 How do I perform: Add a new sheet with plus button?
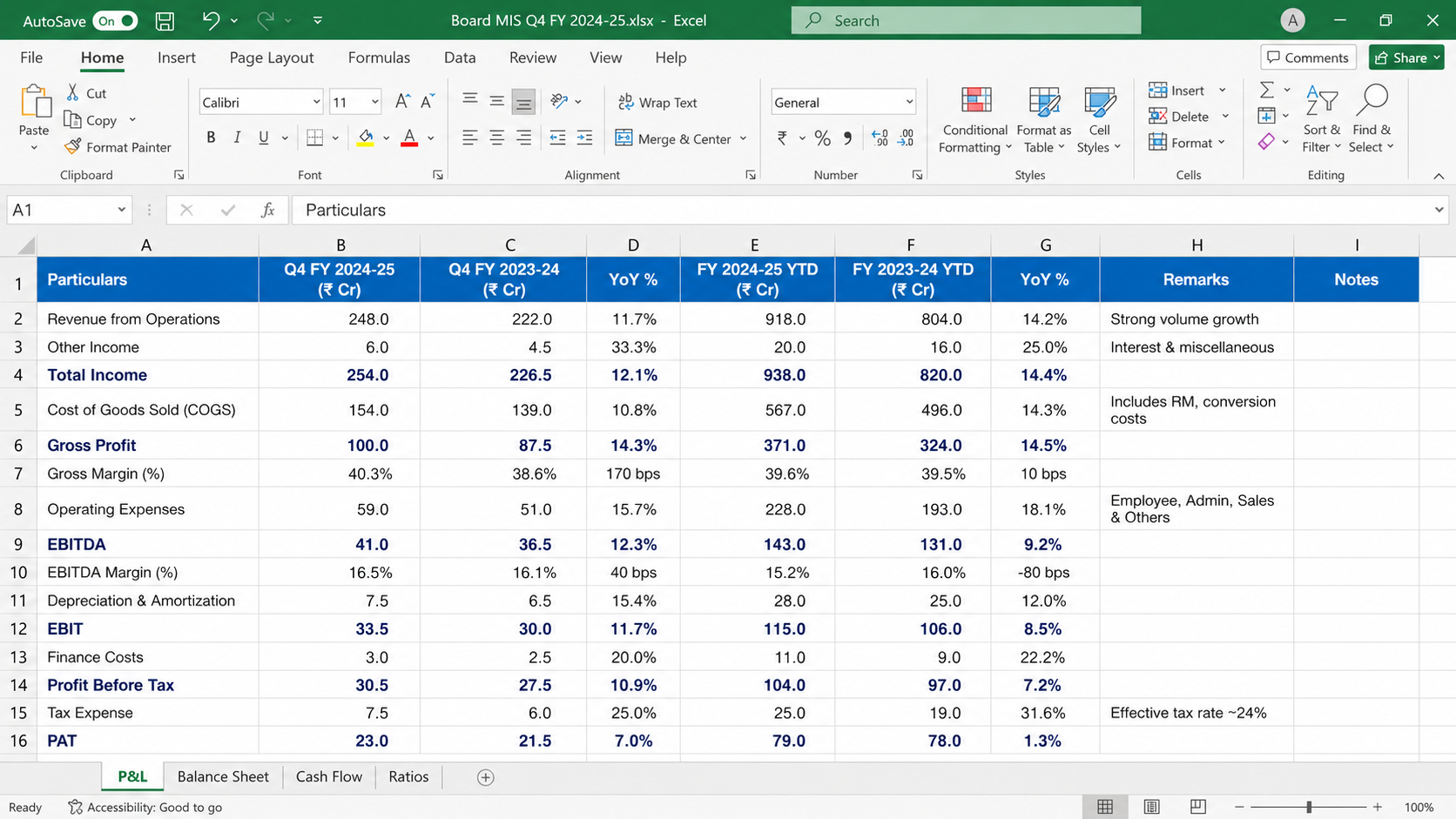coord(486,777)
